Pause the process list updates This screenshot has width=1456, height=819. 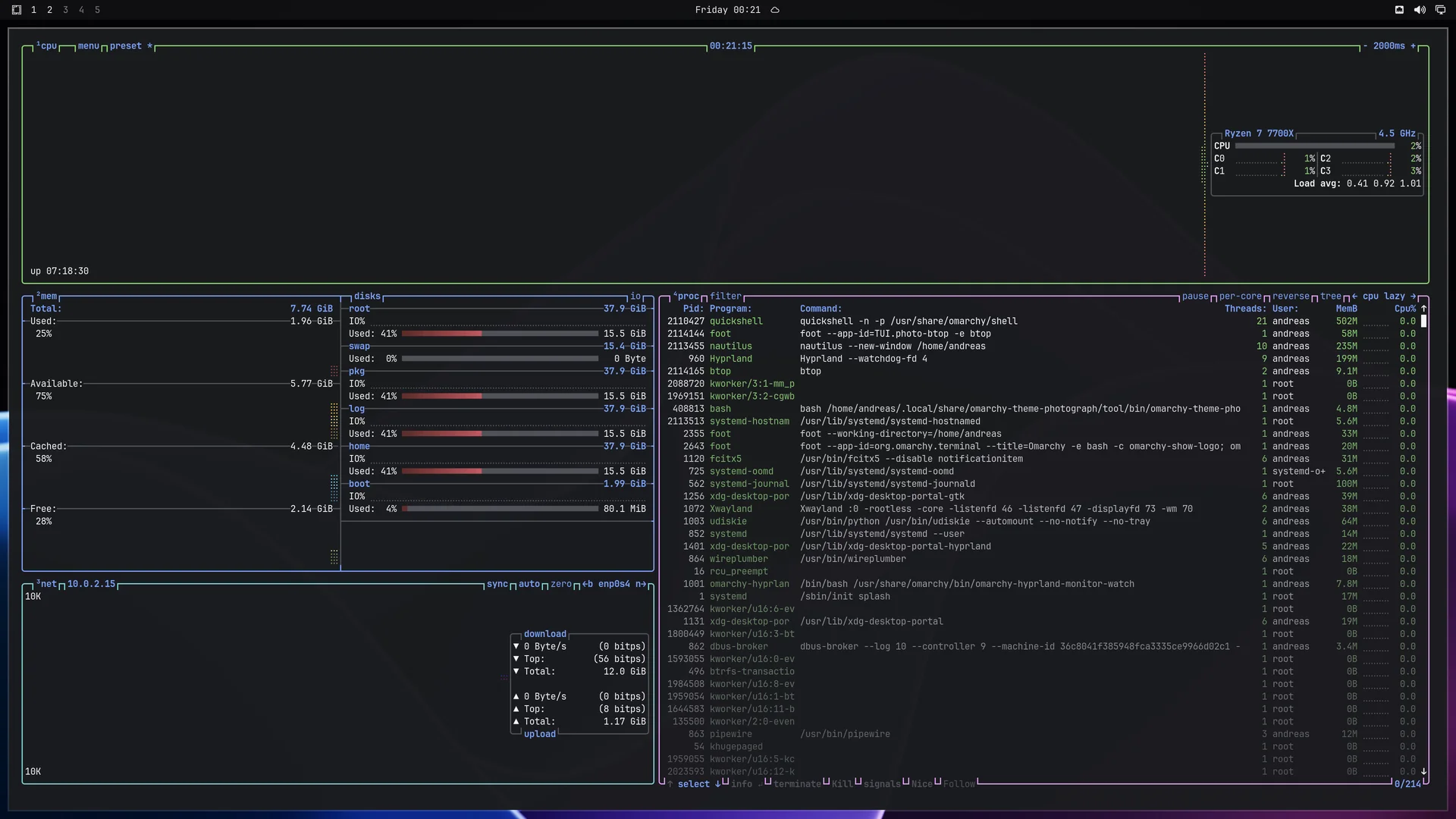click(1195, 297)
